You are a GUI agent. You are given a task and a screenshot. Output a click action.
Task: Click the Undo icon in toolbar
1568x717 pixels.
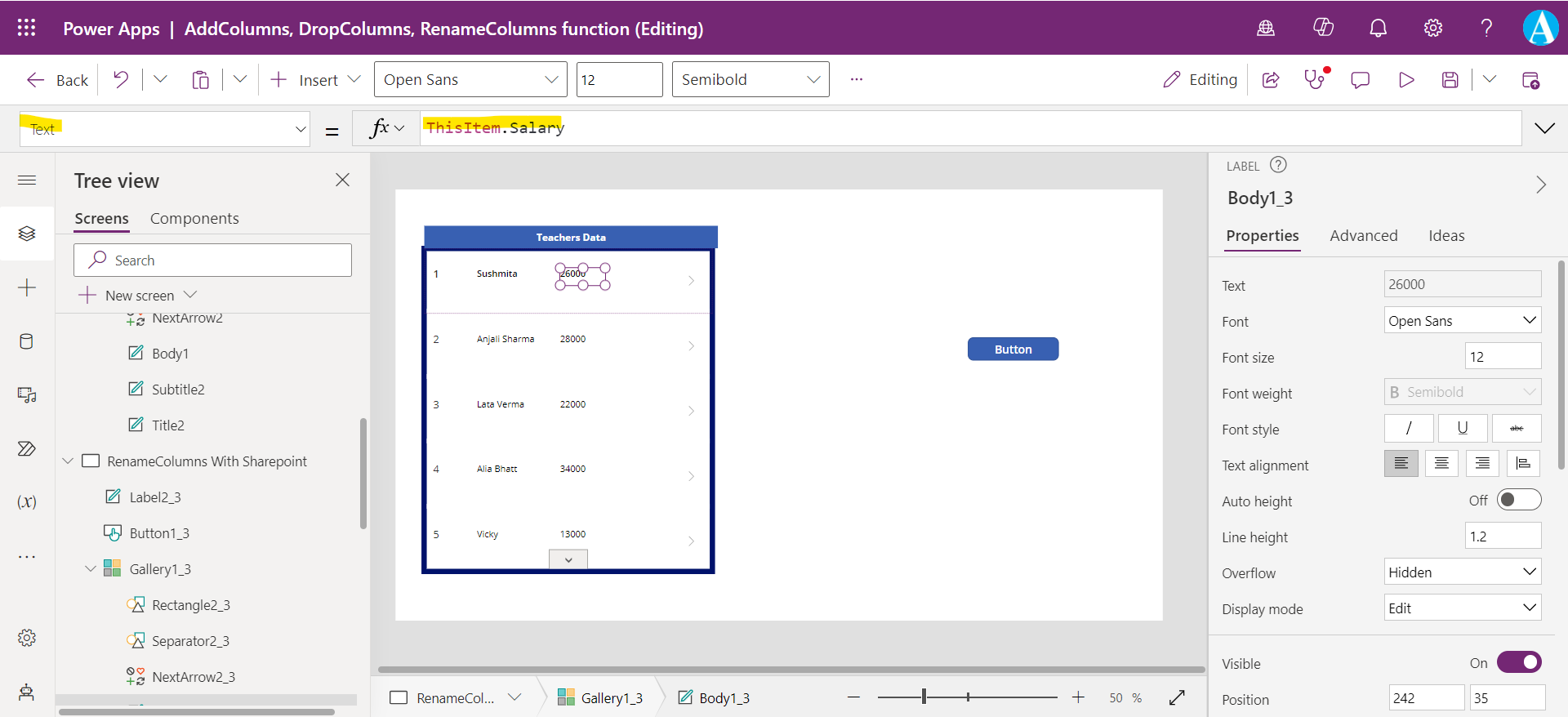pyautogui.click(x=121, y=79)
